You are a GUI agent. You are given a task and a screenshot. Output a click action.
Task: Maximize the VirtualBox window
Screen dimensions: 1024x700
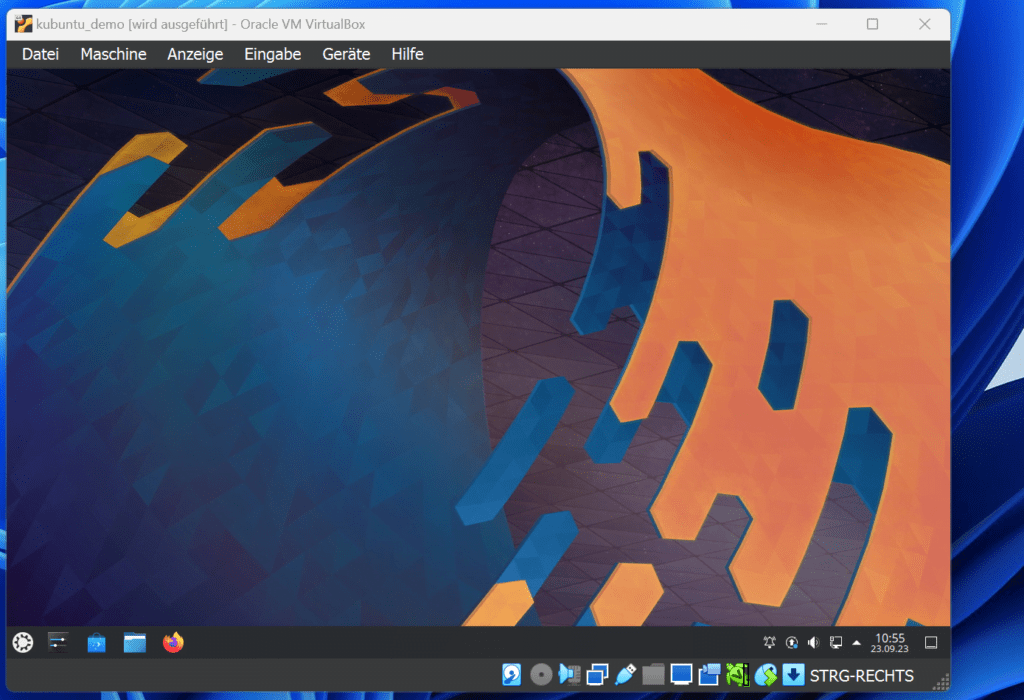tap(872, 24)
